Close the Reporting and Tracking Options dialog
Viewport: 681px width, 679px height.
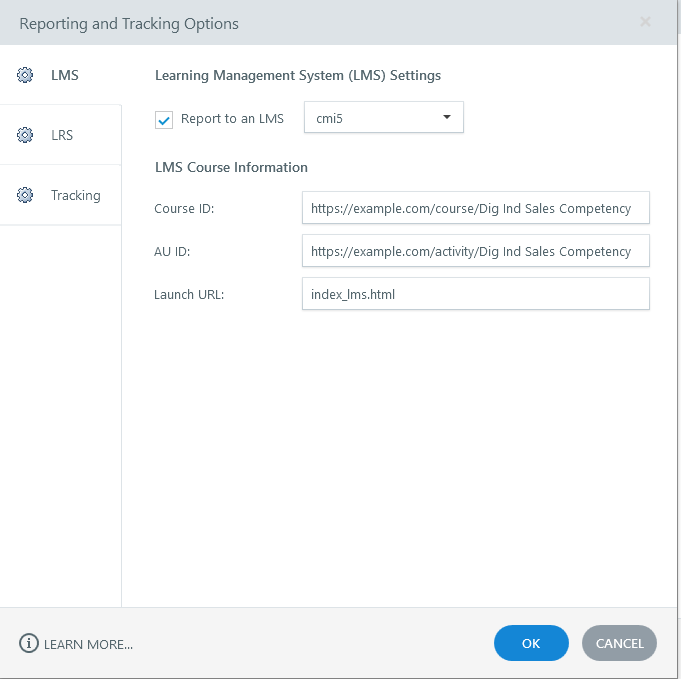tap(646, 22)
